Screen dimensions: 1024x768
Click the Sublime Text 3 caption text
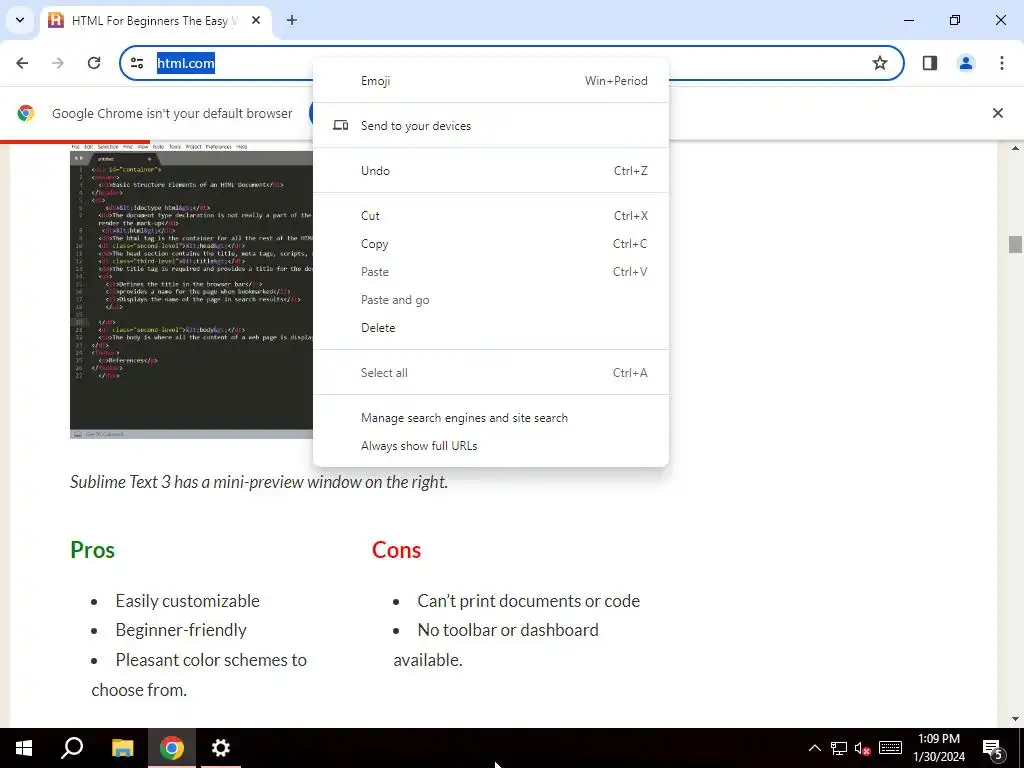tap(259, 482)
